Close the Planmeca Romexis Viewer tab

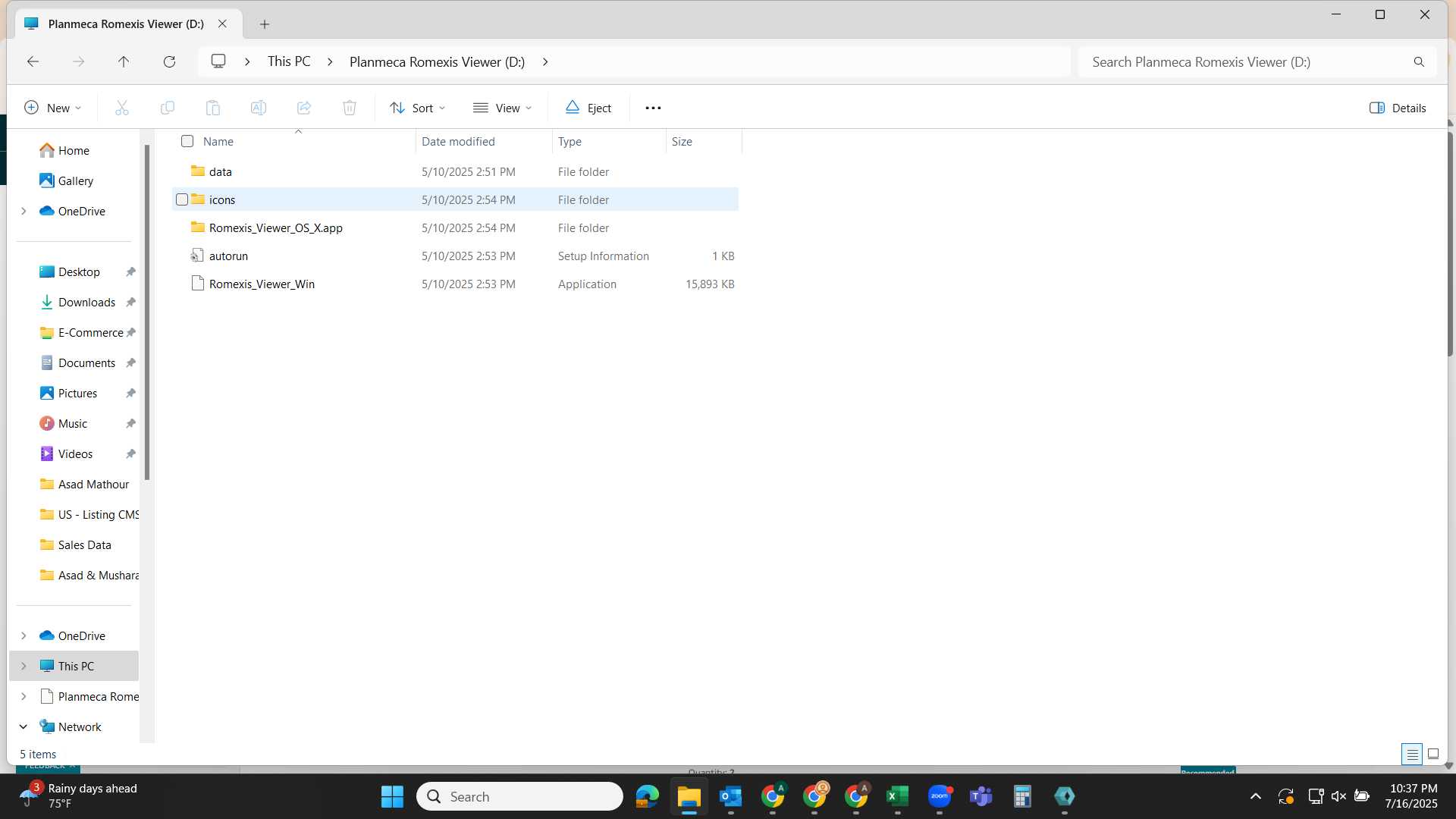pos(222,24)
